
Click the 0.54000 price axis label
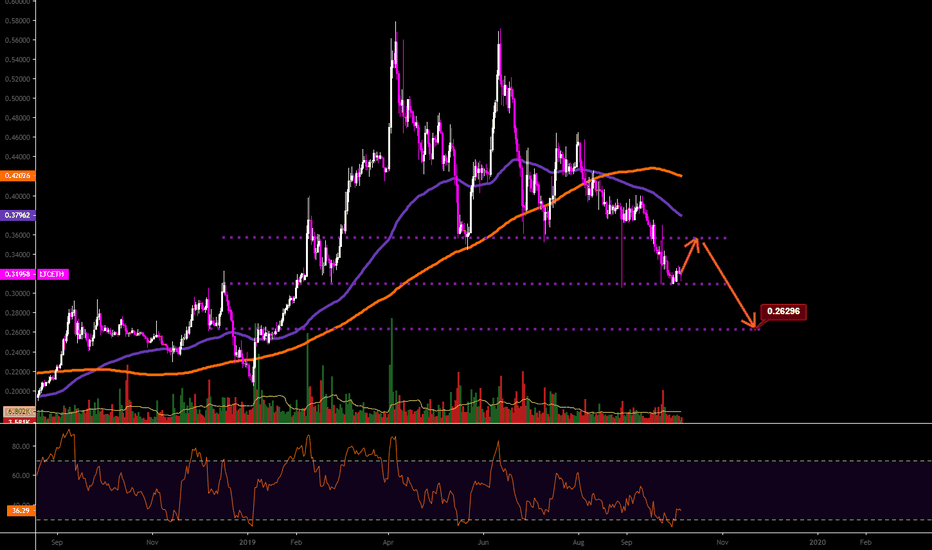(17, 60)
